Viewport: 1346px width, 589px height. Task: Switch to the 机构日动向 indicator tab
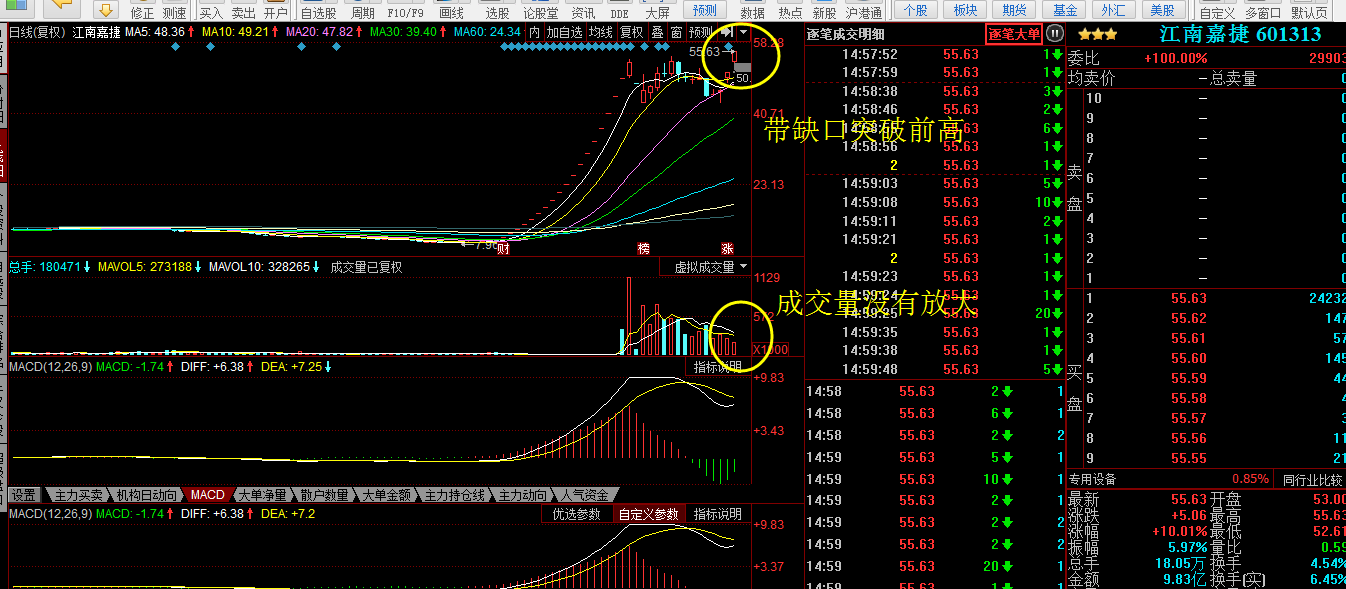[146, 495]
